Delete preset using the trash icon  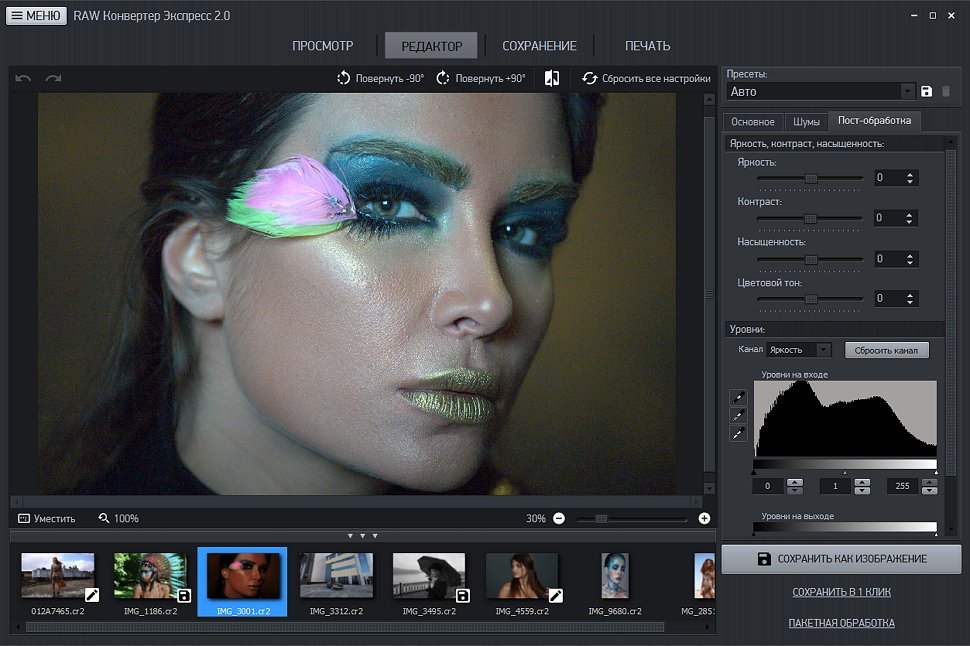pos(946,92)
